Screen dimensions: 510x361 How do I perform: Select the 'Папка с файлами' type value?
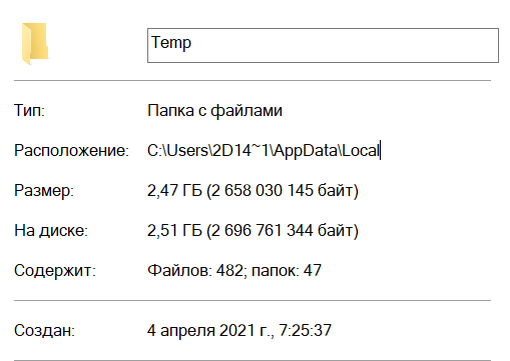coord(215,110)
